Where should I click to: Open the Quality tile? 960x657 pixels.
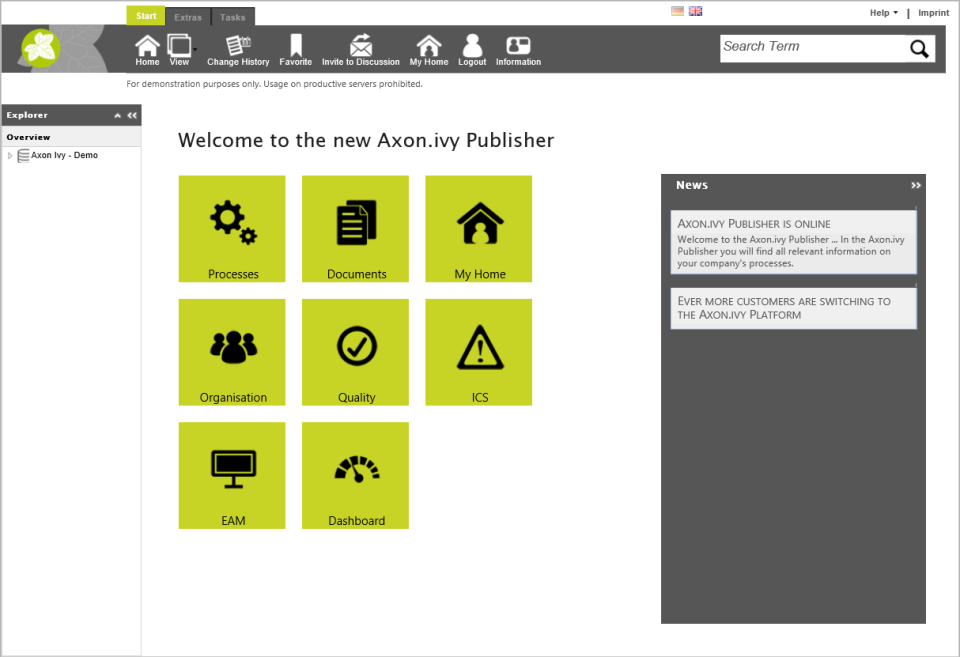tap(355, 352)
